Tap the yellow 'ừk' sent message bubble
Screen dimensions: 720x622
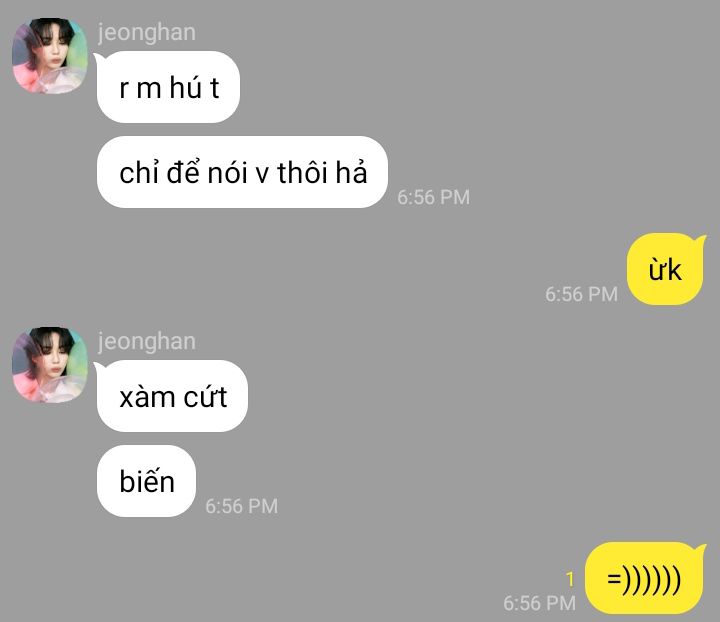[x=665, y=269]
